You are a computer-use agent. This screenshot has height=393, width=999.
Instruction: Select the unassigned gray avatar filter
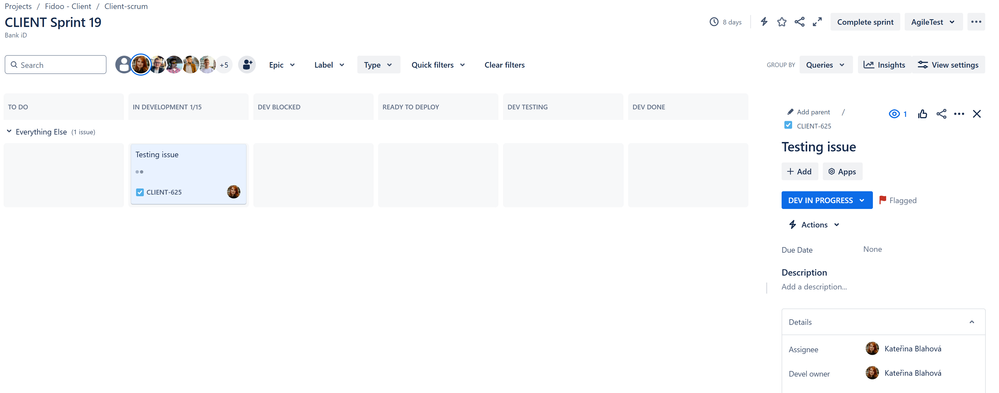point(124,64)
